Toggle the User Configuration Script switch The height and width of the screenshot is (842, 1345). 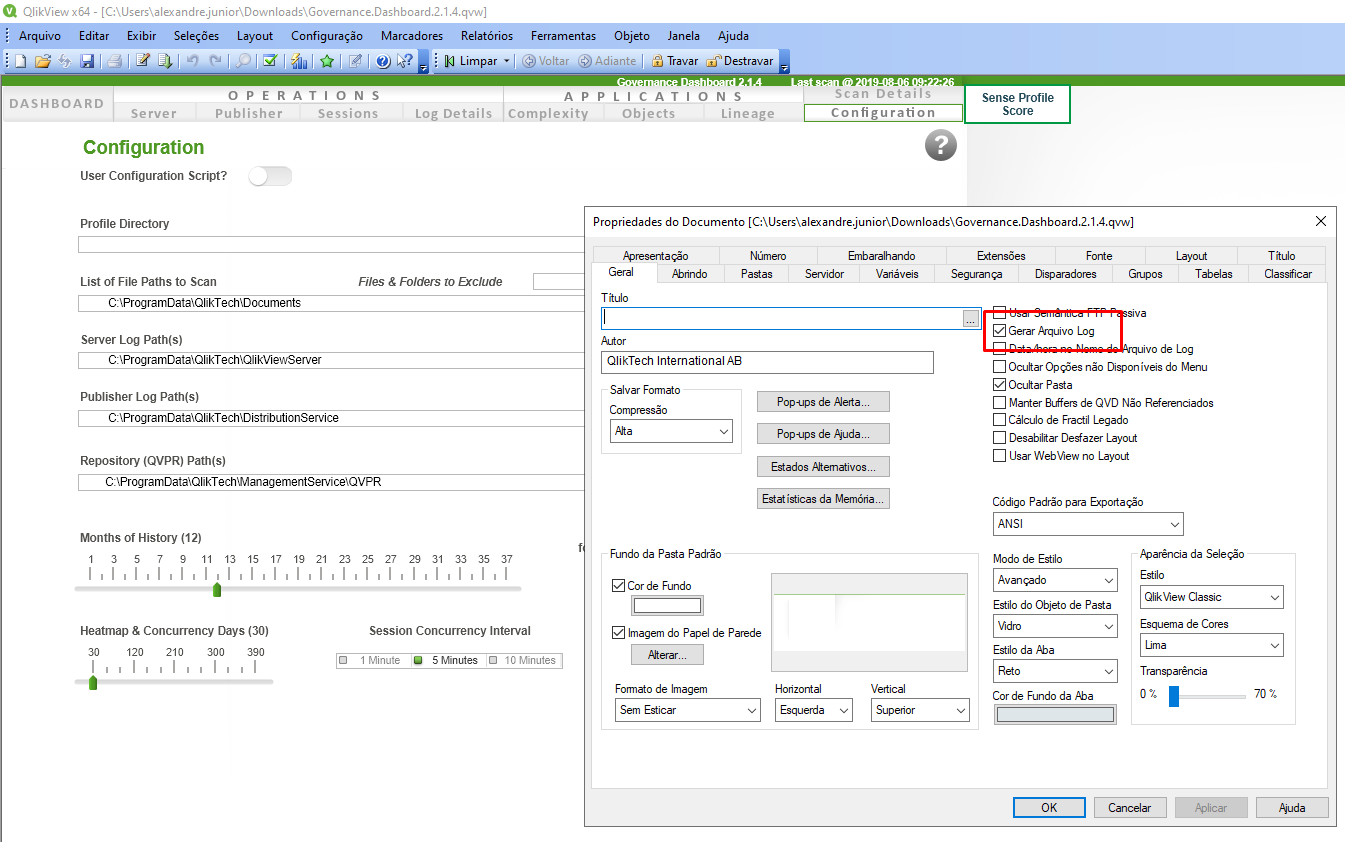(x=270, y=176)
